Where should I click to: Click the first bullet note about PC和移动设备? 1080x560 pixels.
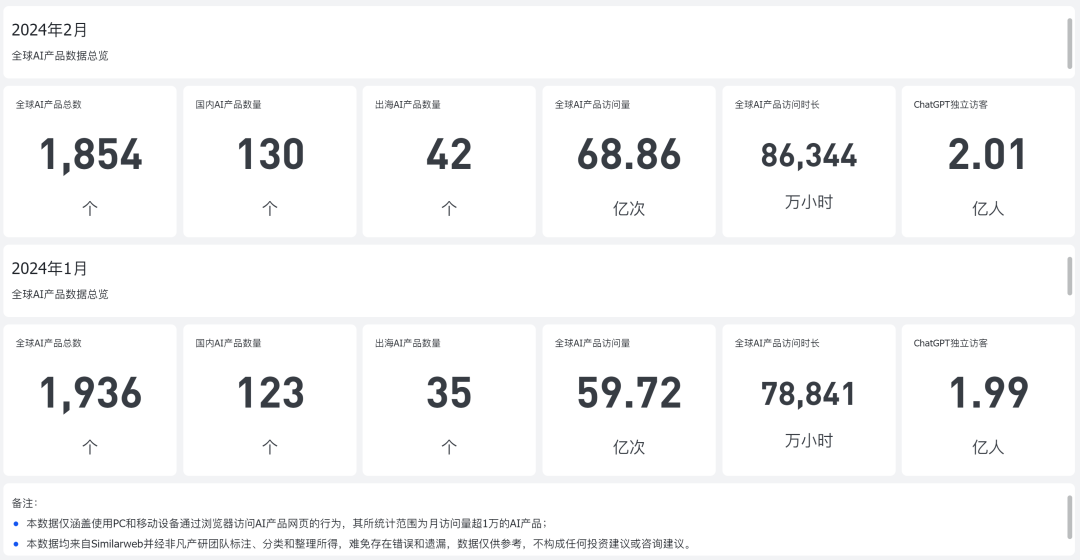pos(287,523)
